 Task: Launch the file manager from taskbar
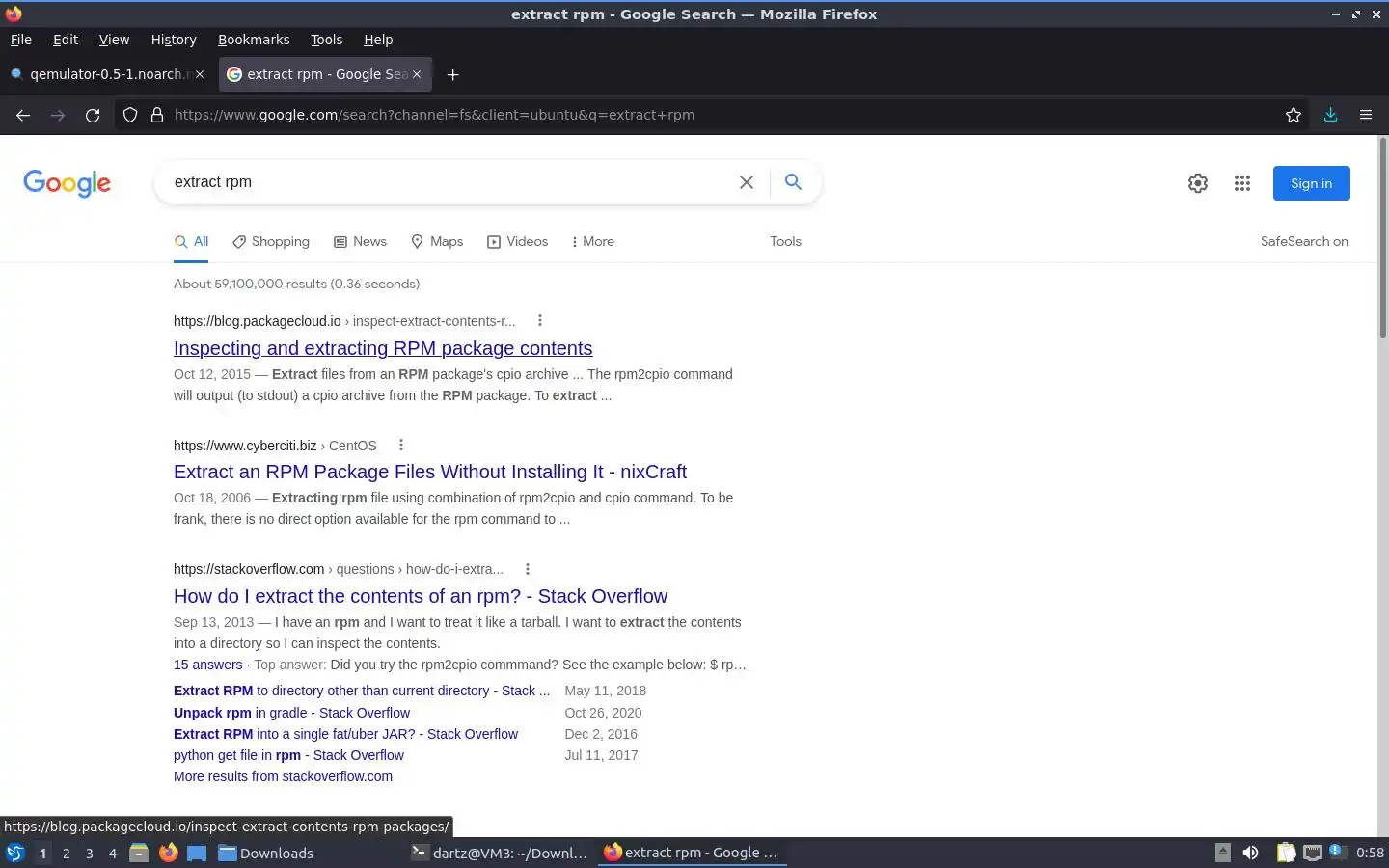(139, 853)
